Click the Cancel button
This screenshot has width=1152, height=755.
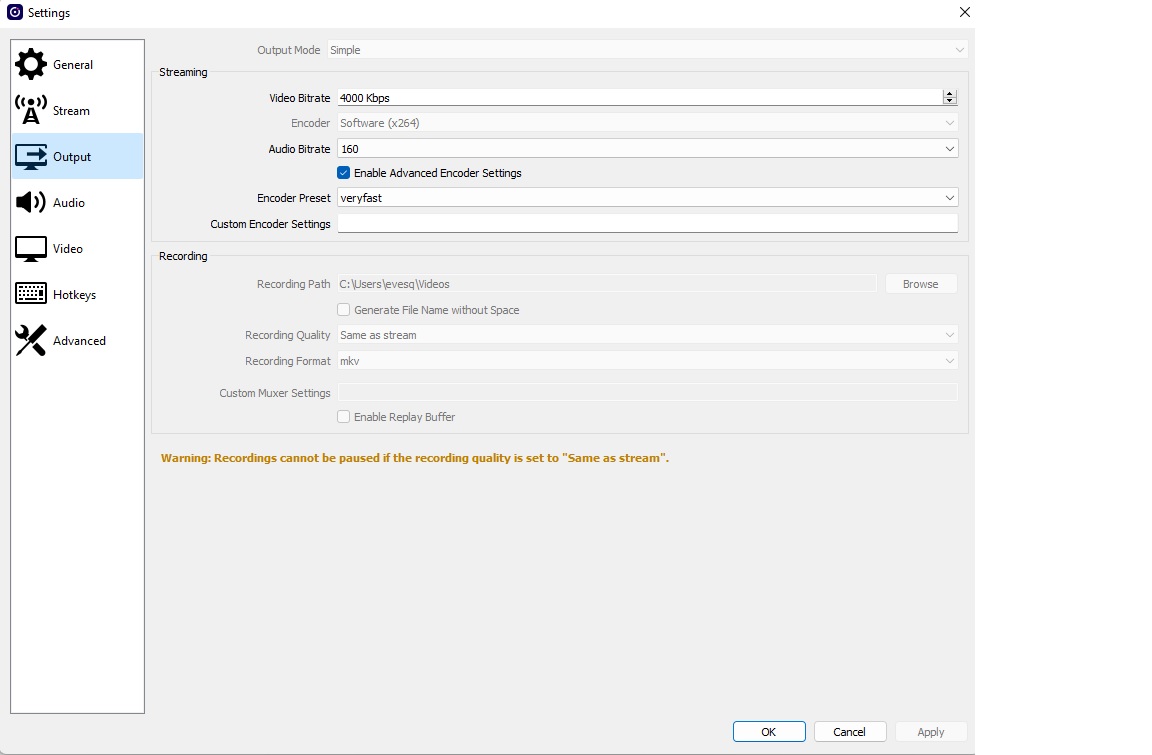coord(849,732)
